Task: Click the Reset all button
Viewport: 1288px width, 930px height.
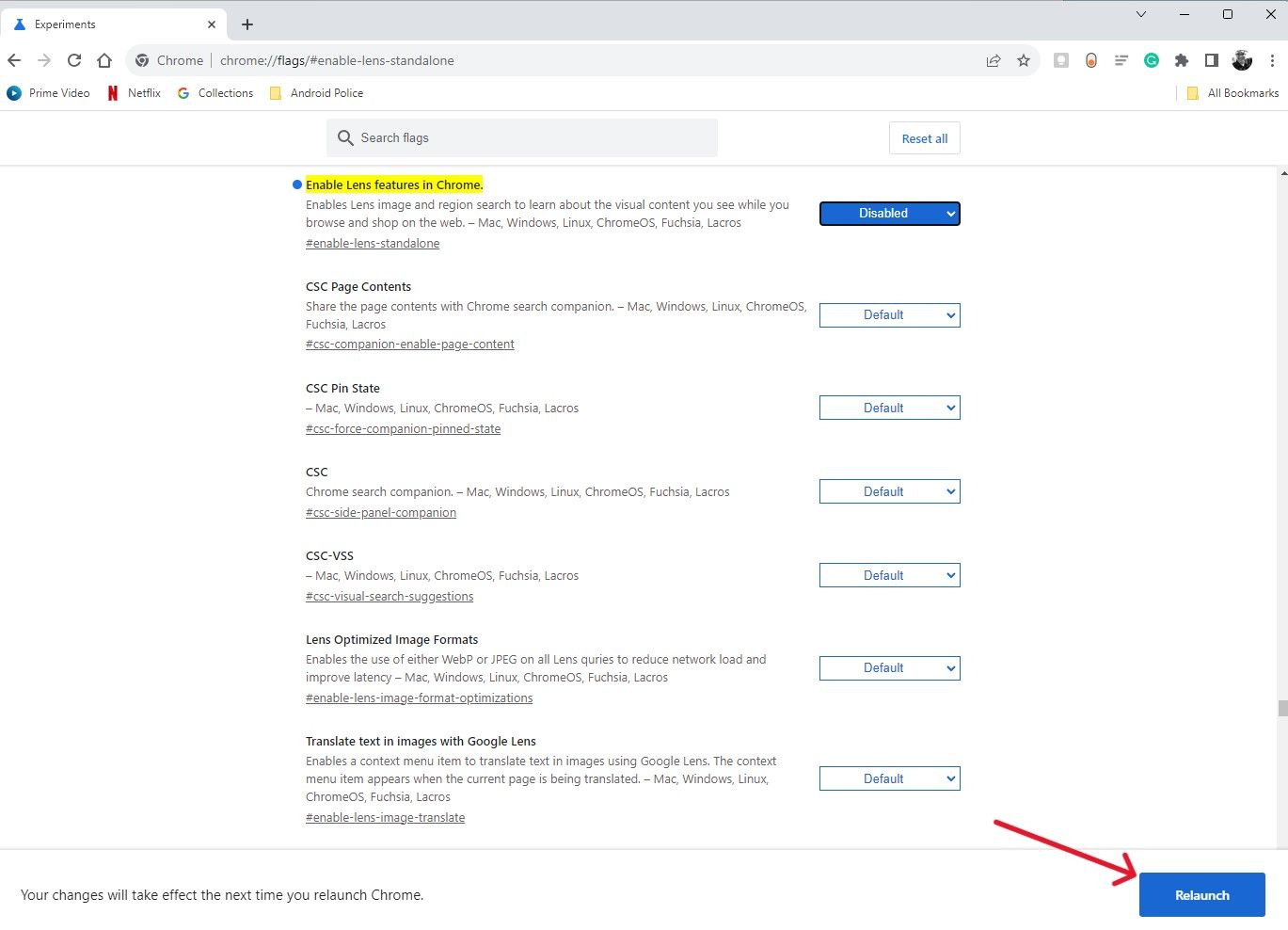Action: point(923,137)
